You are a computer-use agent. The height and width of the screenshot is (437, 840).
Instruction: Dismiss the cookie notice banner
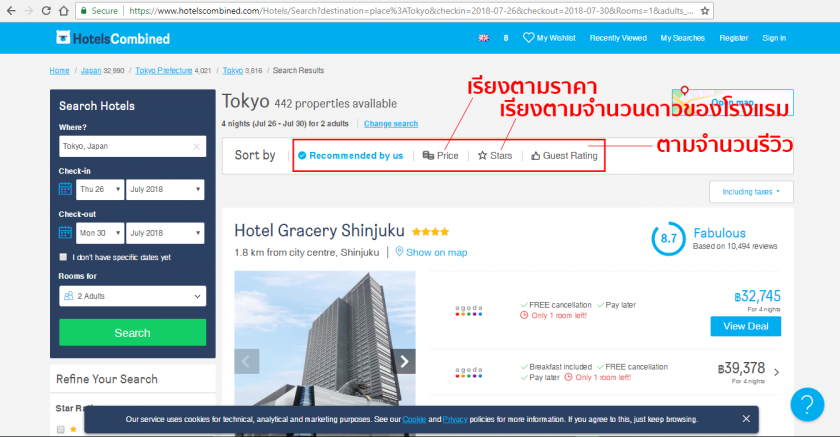(746, 419)
